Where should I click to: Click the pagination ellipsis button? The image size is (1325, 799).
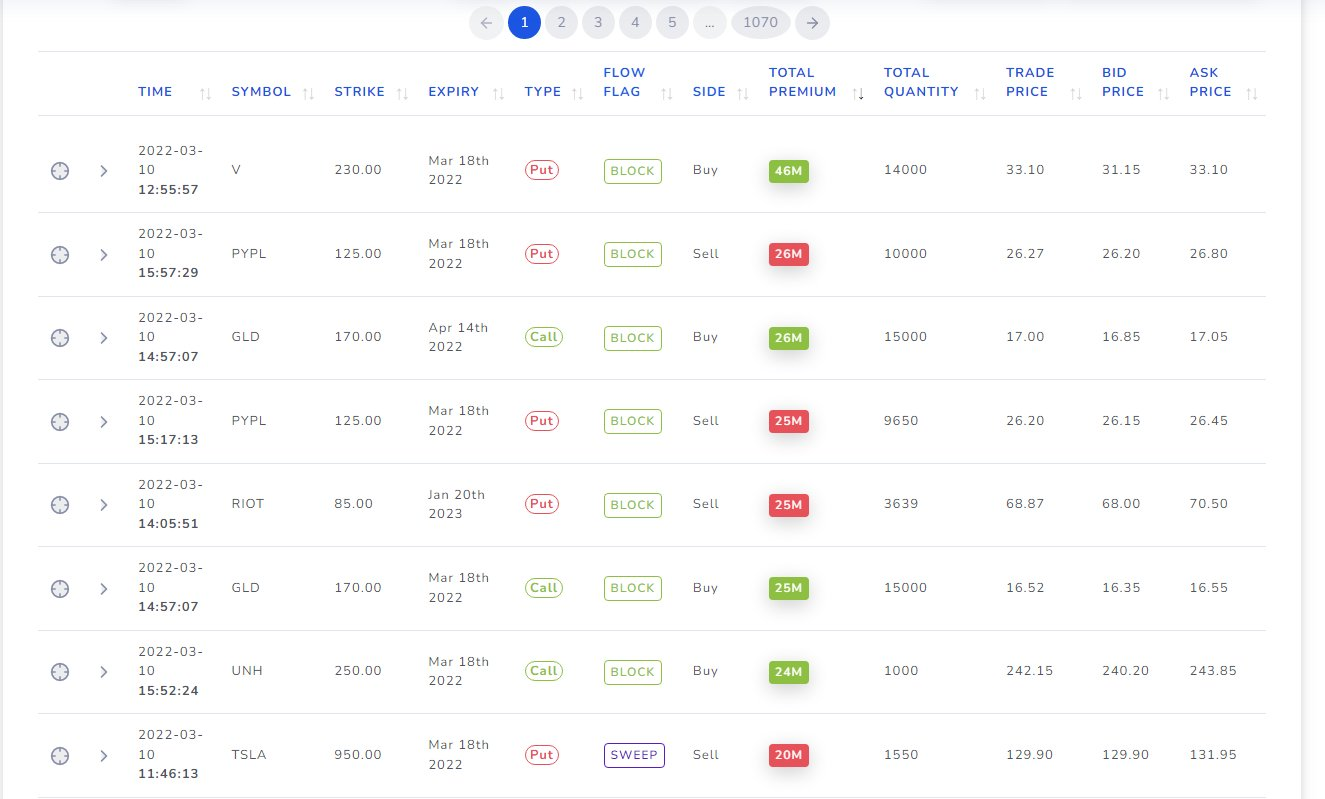[709, 22]
